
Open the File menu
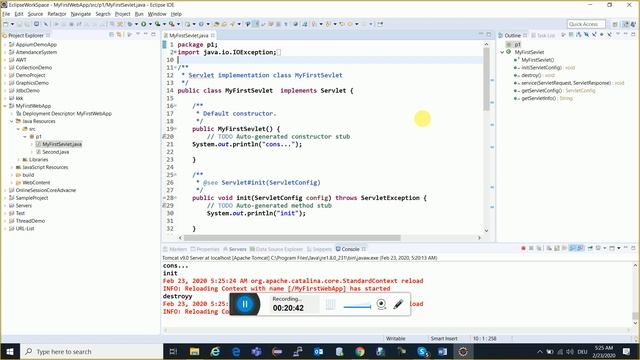point(6,14)
